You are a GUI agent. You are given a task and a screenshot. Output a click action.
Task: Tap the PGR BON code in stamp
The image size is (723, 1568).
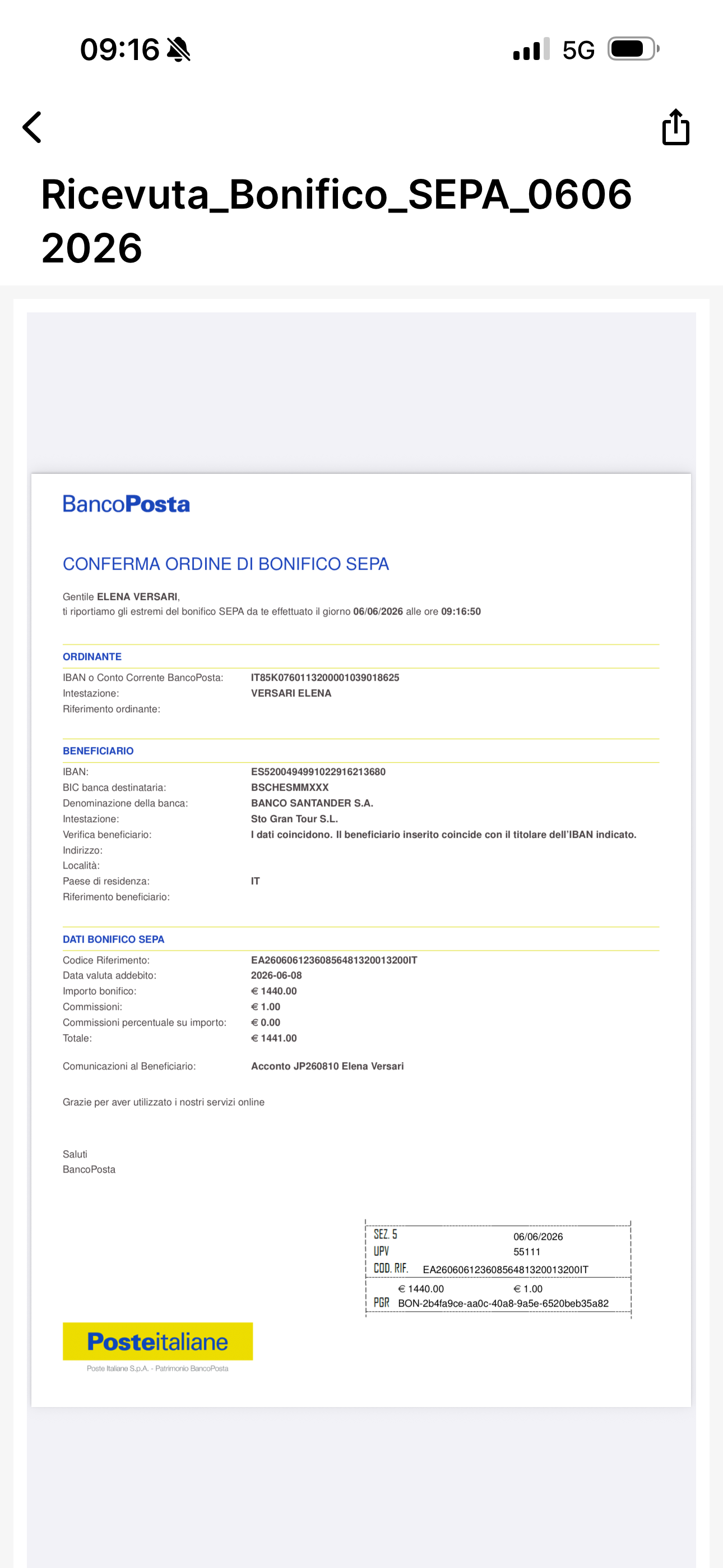pos(503,1303)
